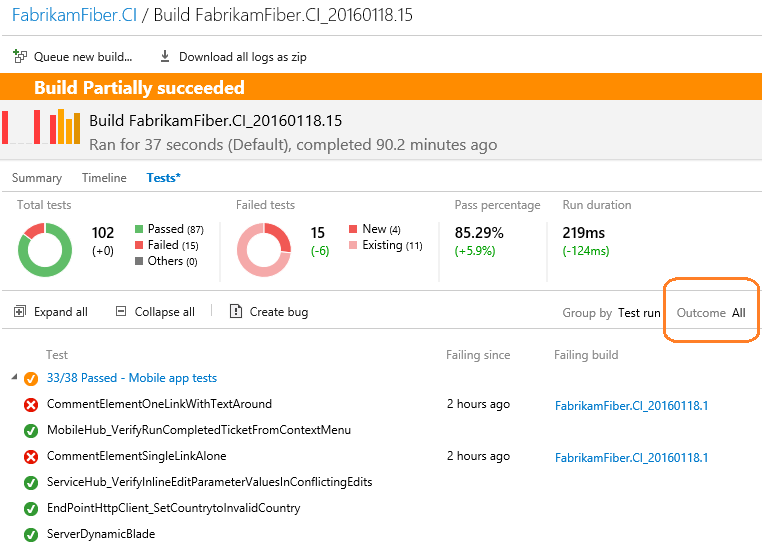Open 33/38 Passed - Mobile app tests link
The image size is (762, 558).
[132, 378]
